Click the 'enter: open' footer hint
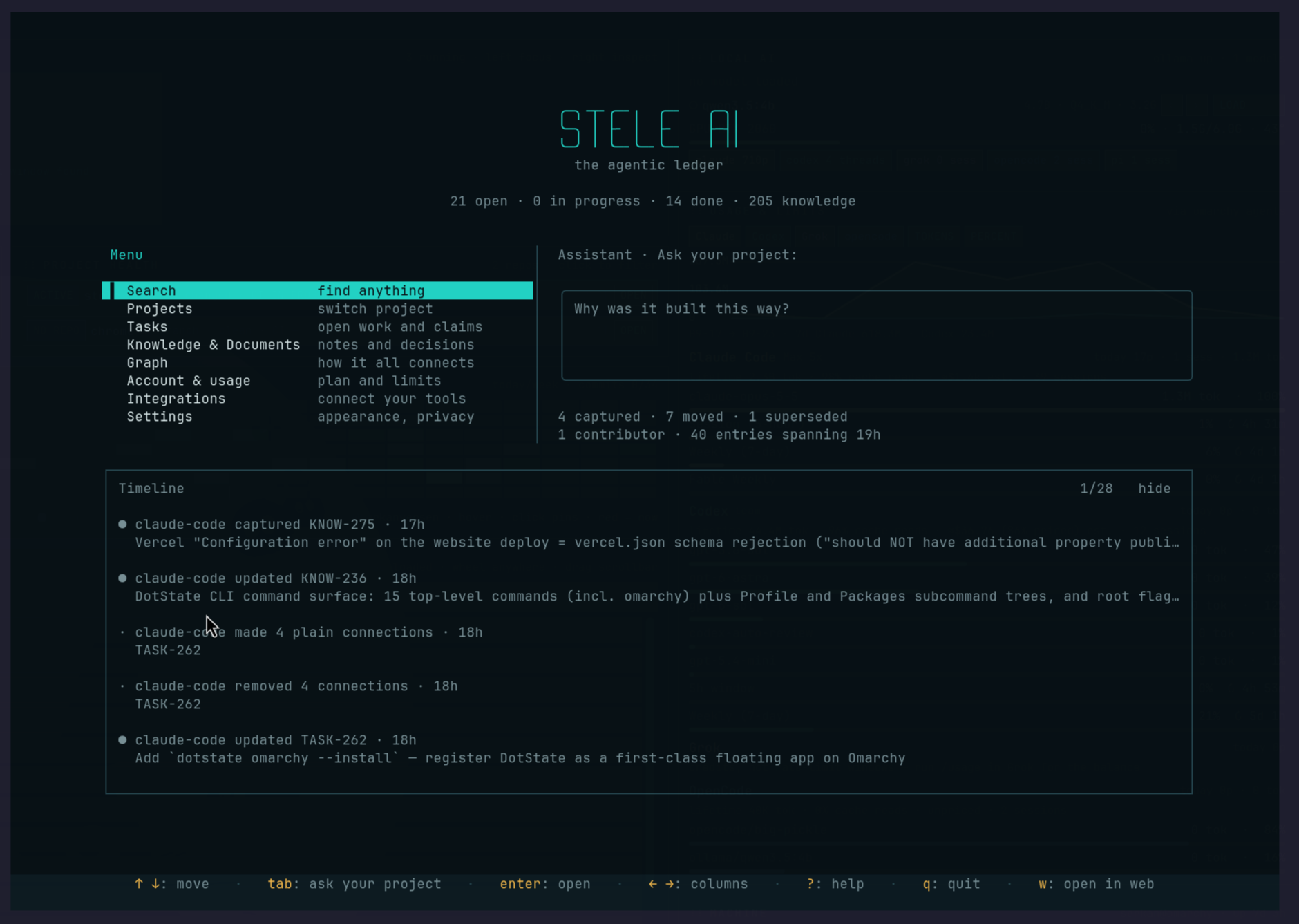1299x924 pixels. (545, 884)
